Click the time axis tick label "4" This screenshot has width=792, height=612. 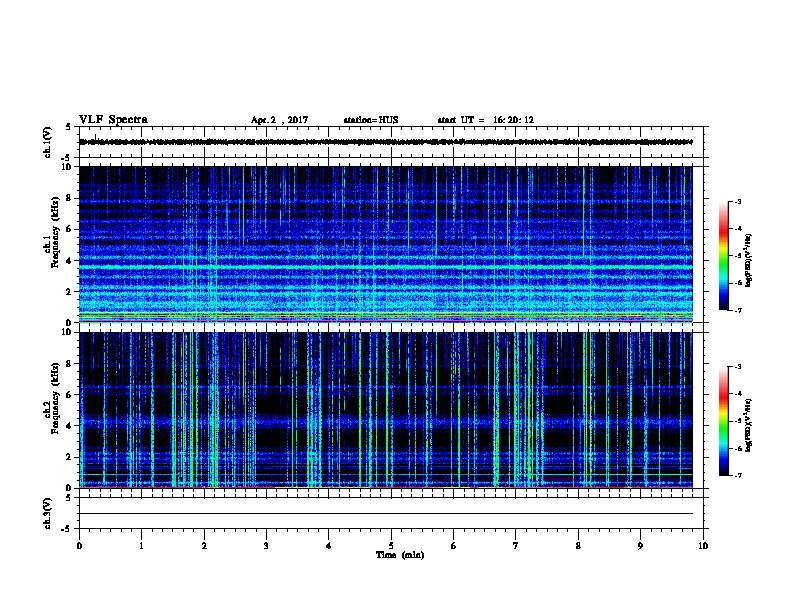pyautogui.click(x=329, y=545)
